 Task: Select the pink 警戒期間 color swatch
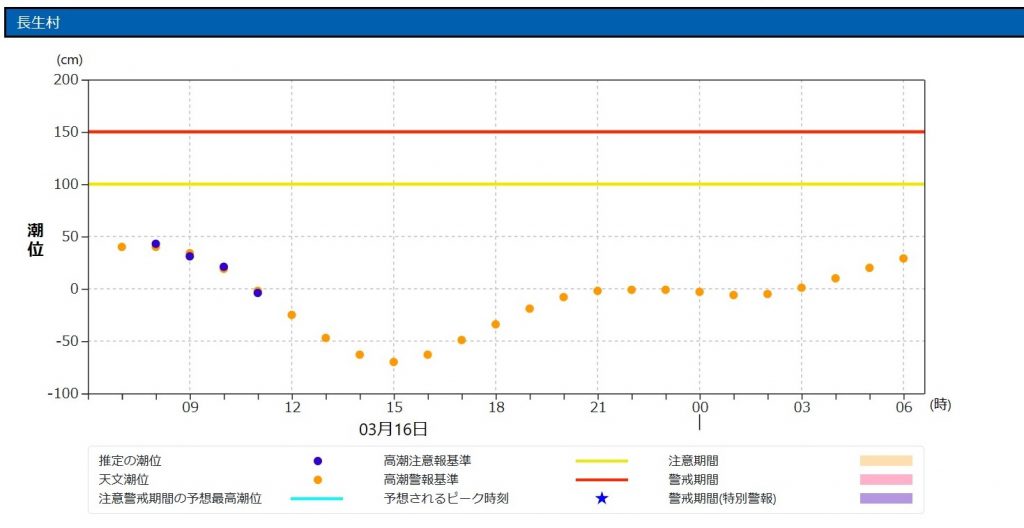886,480
